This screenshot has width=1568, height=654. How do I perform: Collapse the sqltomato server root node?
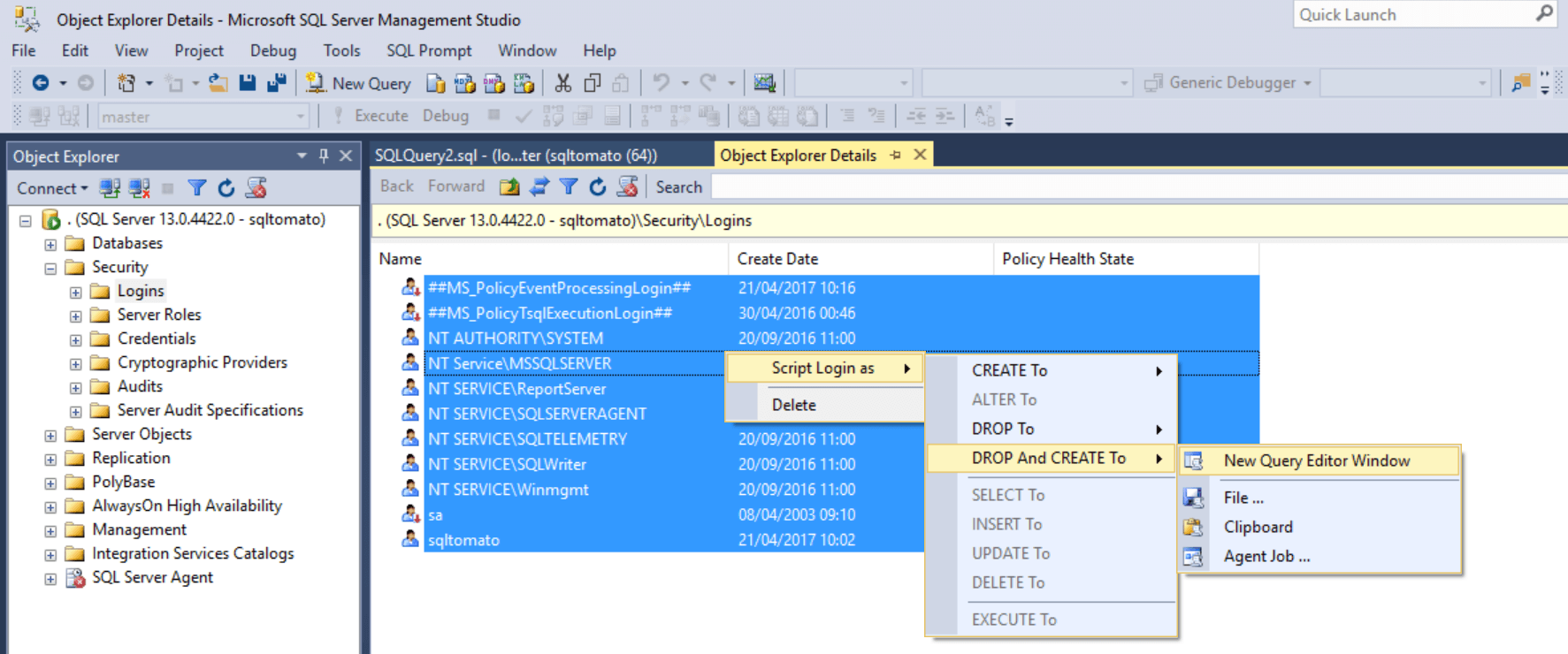coord(26,220)
